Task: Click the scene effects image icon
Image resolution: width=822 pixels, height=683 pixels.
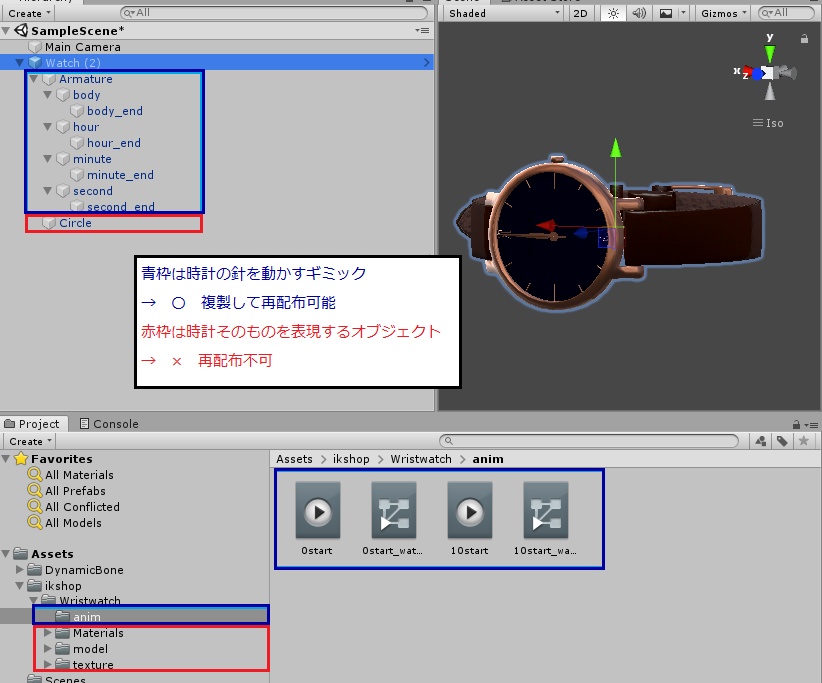Action: tap(666, 13)
